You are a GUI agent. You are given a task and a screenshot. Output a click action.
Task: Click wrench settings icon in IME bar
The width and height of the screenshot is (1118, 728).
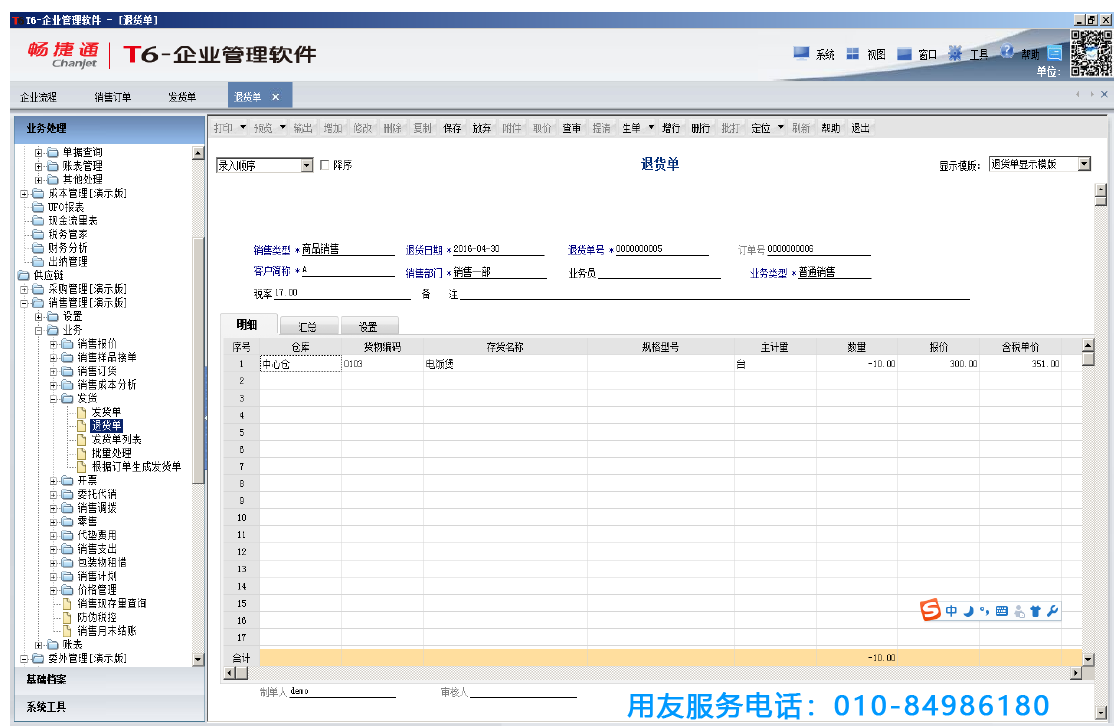(1052, 611)
